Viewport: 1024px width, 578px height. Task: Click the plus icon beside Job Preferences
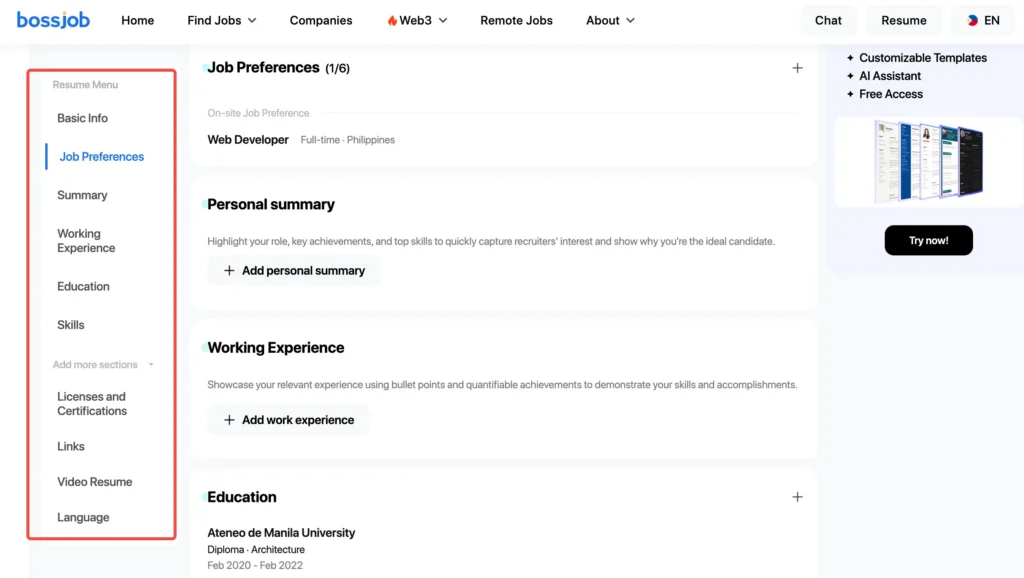[x=797, y=68]
